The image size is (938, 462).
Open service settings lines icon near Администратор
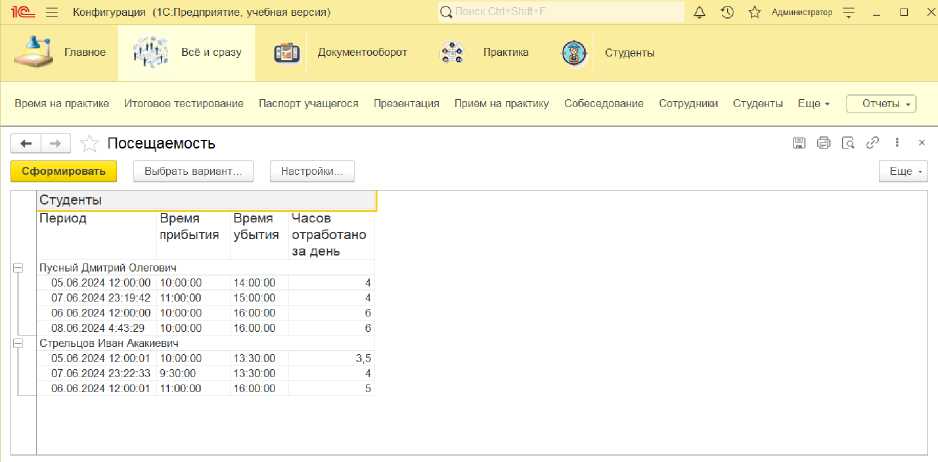(x=848, y=12)
